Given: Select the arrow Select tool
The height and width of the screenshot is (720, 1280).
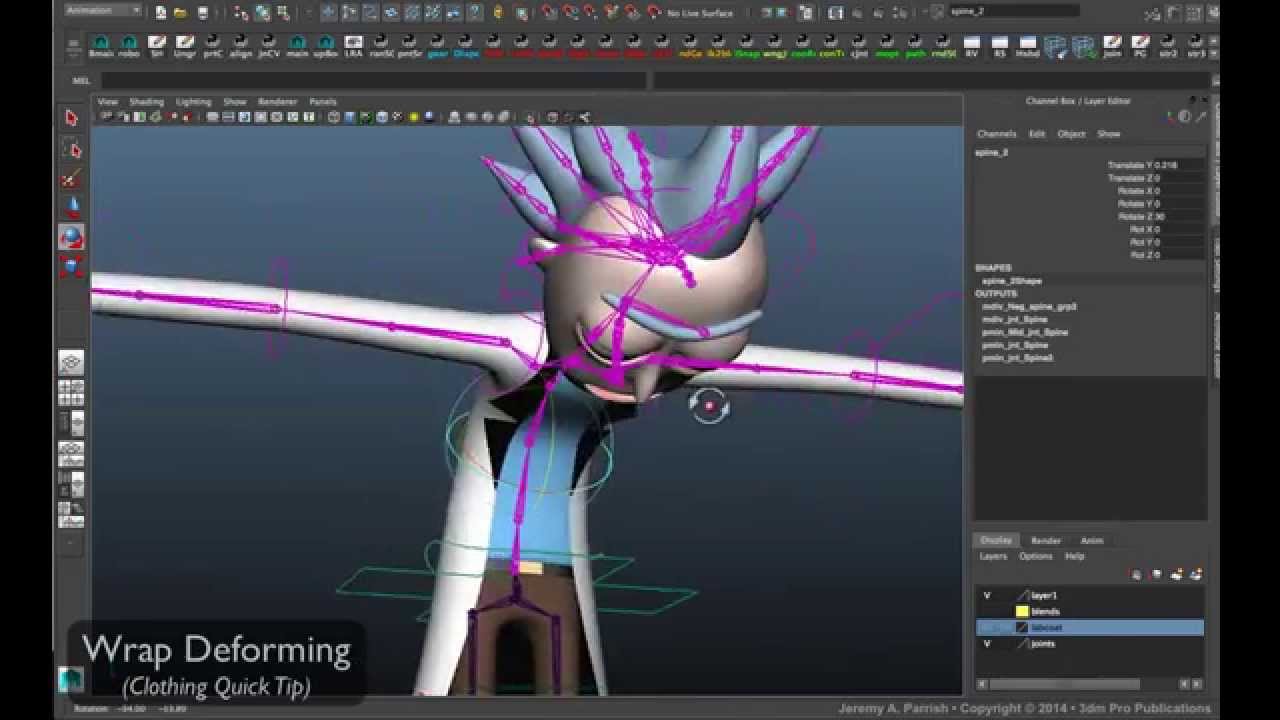Looking at the screenshot, I should point(71,118).
